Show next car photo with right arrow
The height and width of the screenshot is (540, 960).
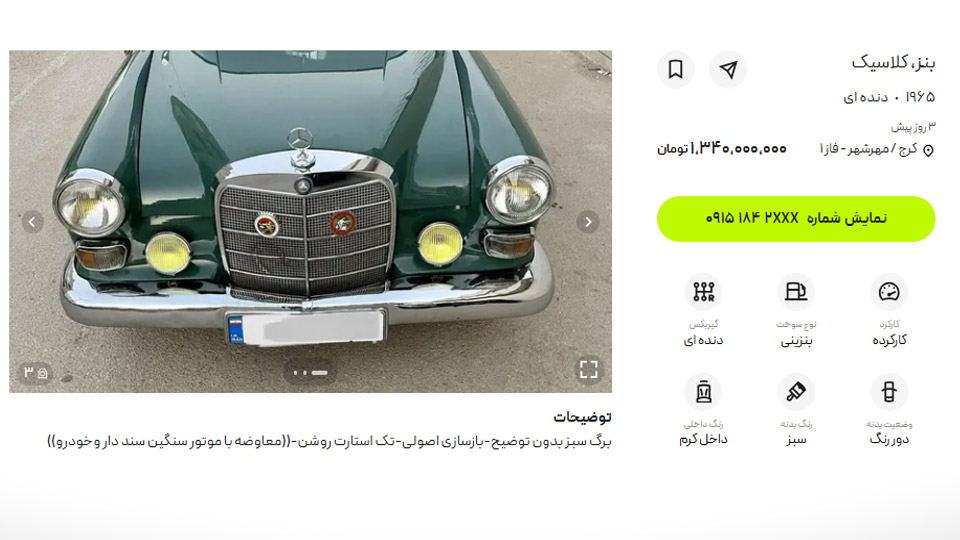(x=588, y=222)
